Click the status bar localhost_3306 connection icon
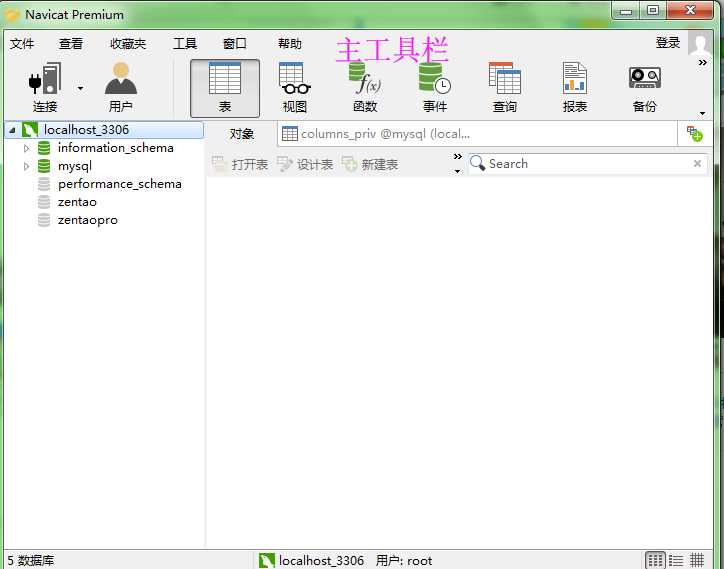 point(267,561)
